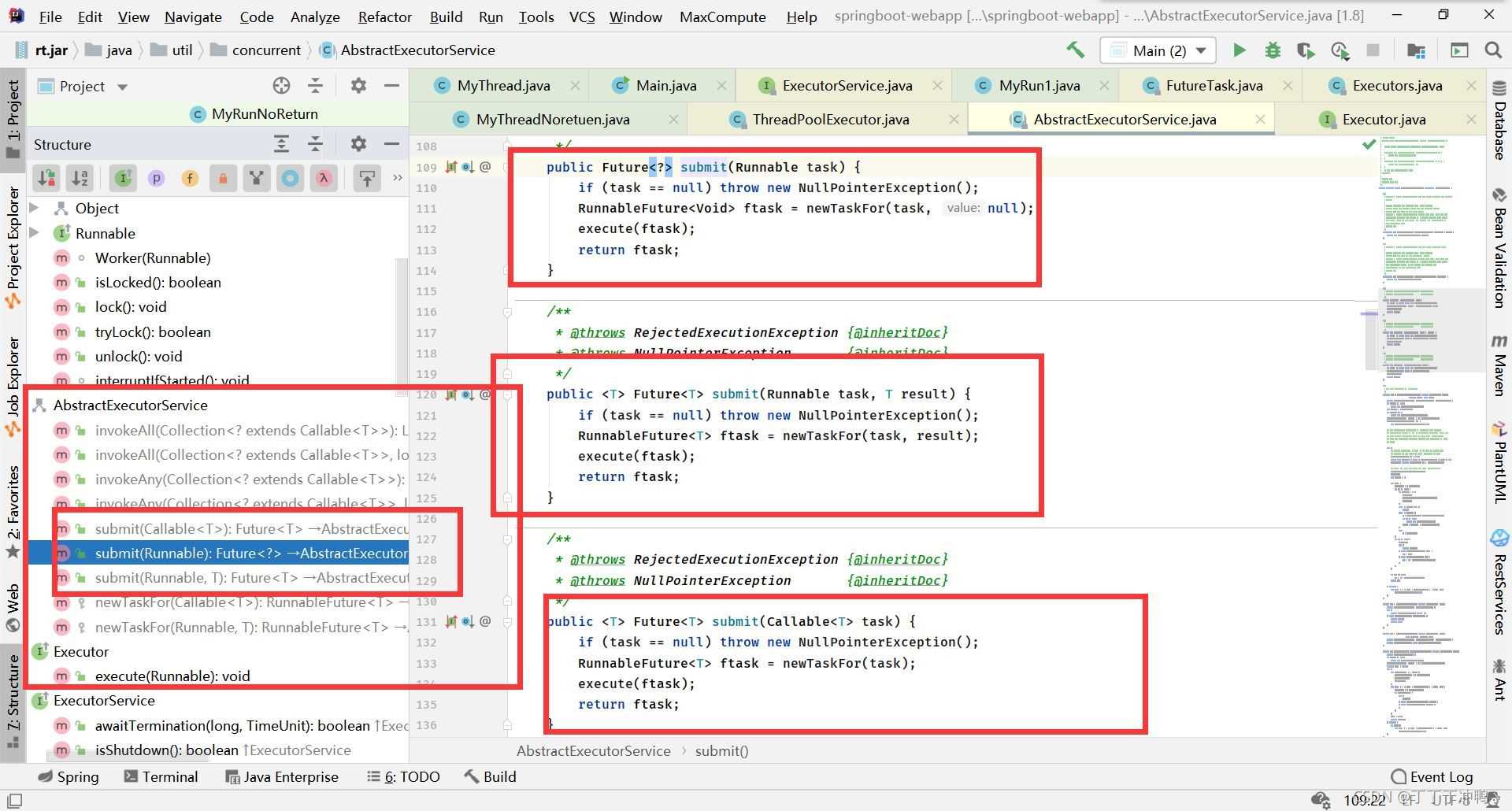The width and height of the screenshot is (1512, 811).
Task: Open Project Structure dialog icon
Action: click(1415, 50)
